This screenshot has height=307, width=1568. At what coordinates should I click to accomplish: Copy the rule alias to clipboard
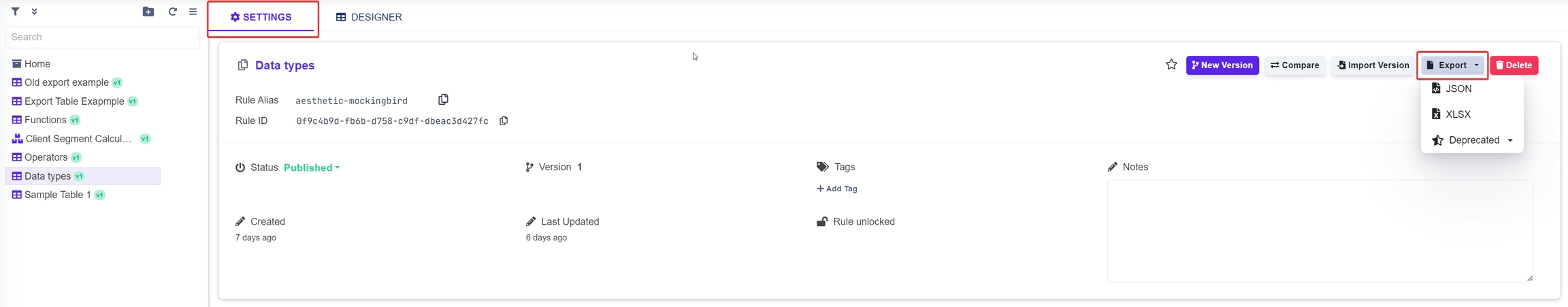443,100
